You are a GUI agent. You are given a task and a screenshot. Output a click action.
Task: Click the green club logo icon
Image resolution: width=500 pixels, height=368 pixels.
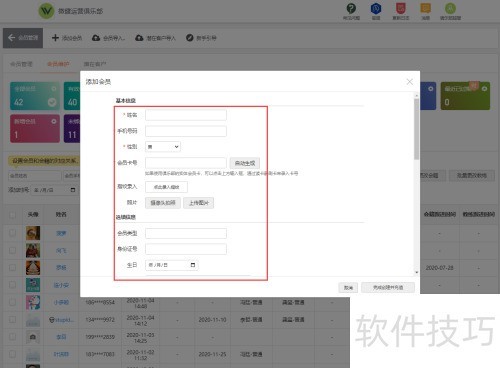(46, 11)
